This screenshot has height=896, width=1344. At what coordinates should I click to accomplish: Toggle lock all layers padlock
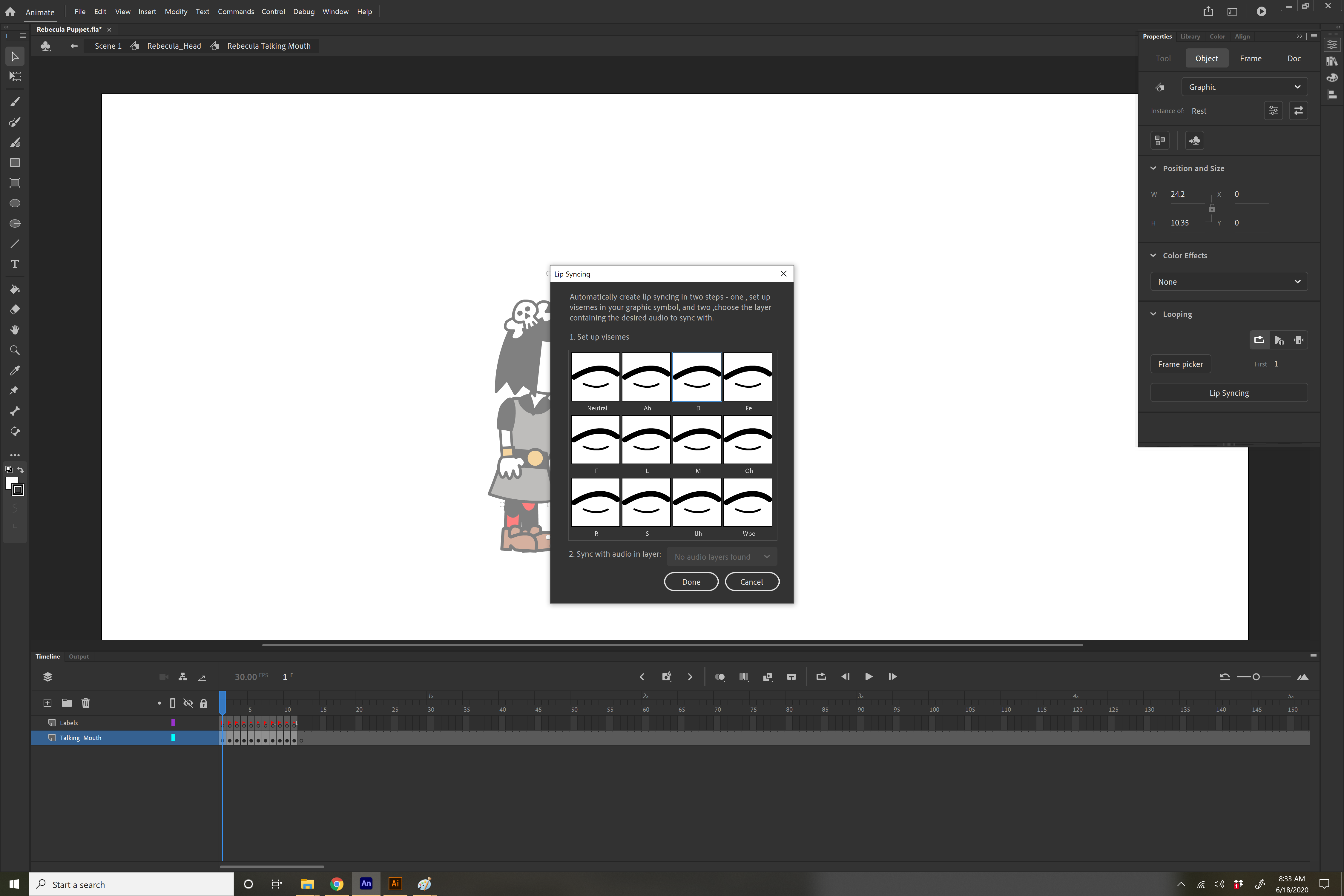tap(203, 703)
